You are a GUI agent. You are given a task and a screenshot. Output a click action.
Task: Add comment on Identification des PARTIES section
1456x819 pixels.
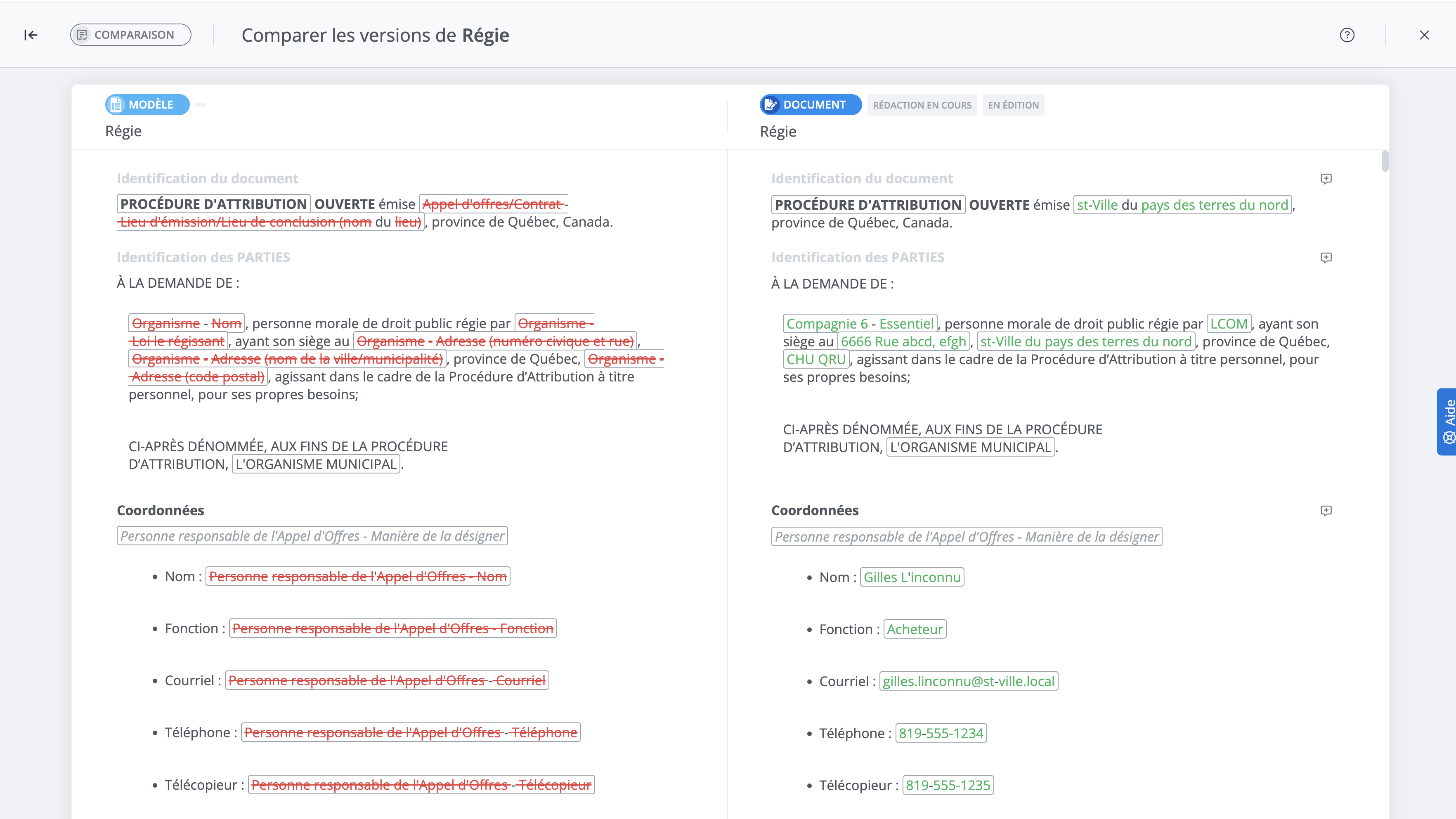(1326, 258)
